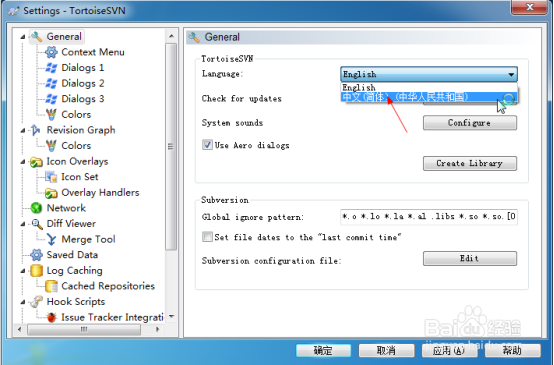Click the Dialogs 2 icon
Image resolution: width=554 pixels, height=365 pixels.
click(51, 83)
